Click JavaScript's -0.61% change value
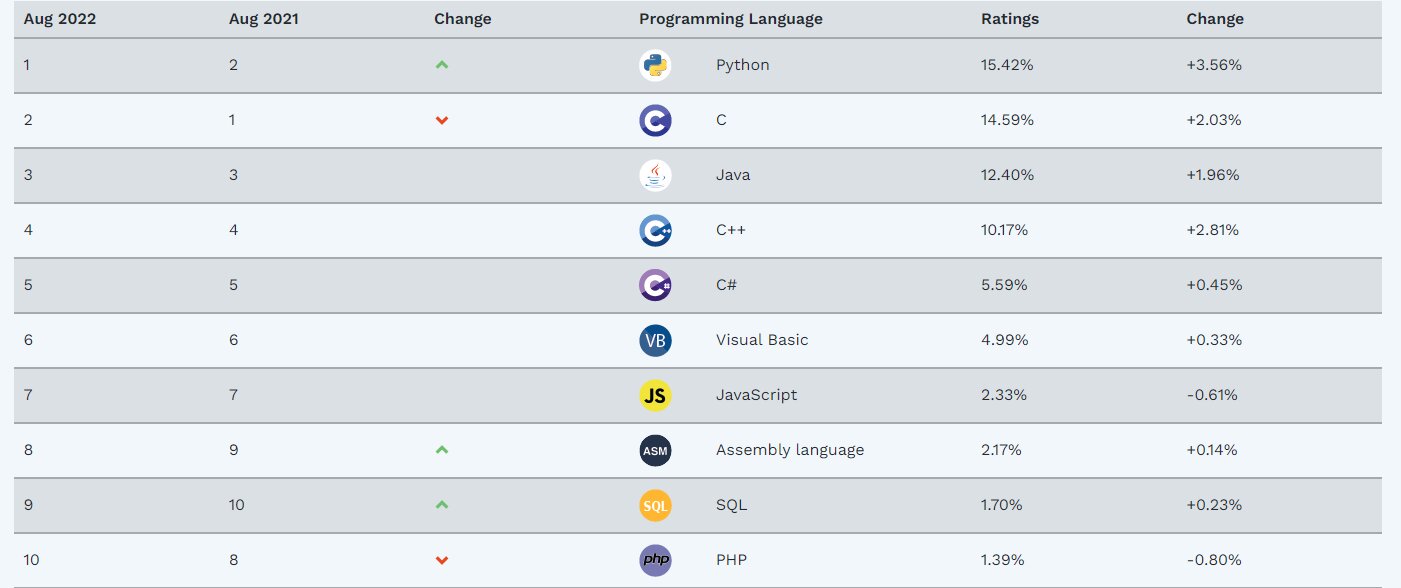 (1212, 395)
